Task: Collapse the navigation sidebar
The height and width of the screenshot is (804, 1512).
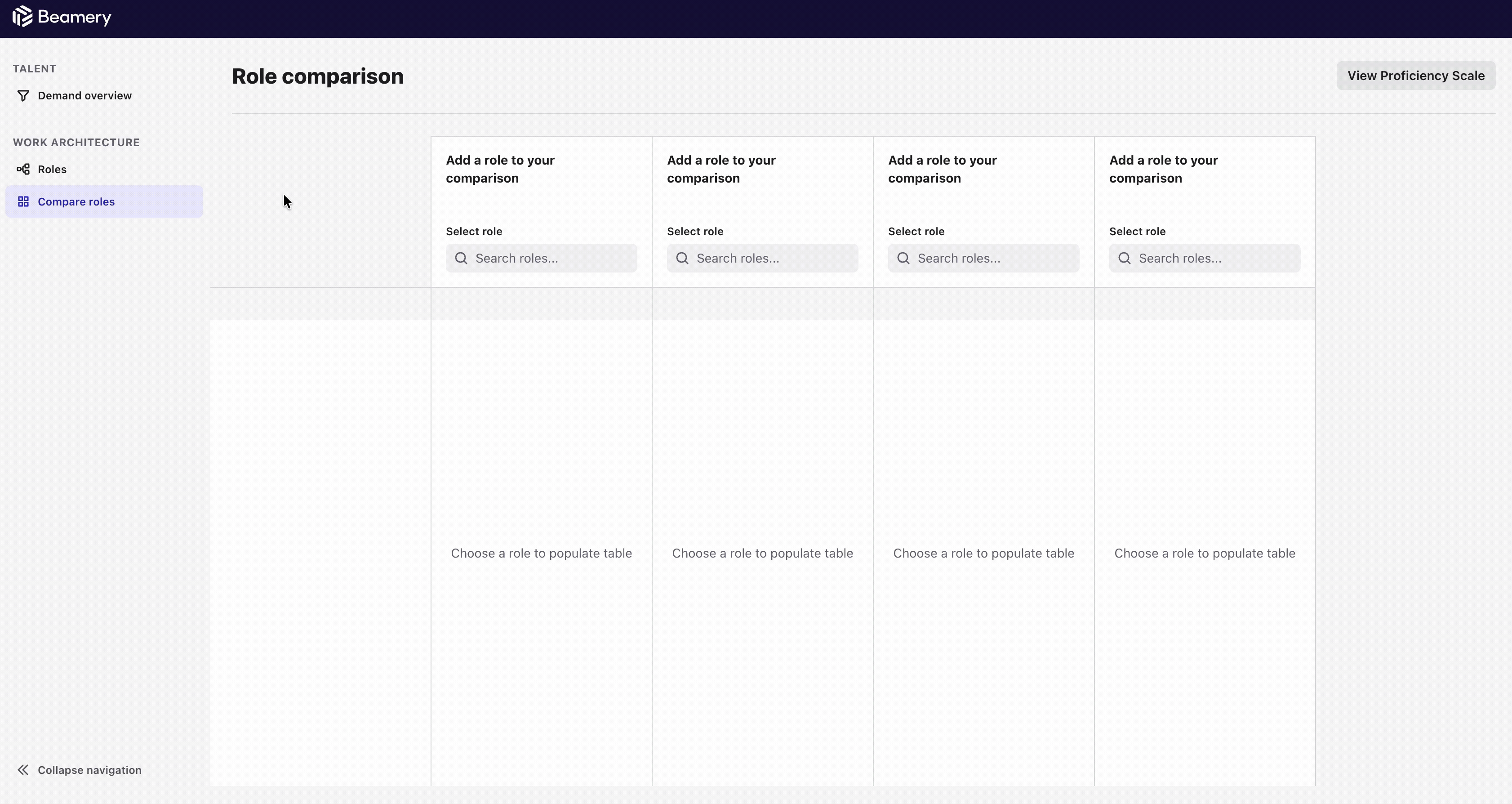Action: pos(89,770)
